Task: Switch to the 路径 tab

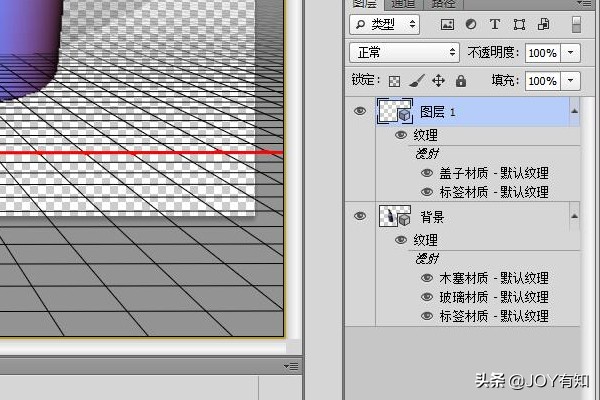Action: click(x=443, y=4)
